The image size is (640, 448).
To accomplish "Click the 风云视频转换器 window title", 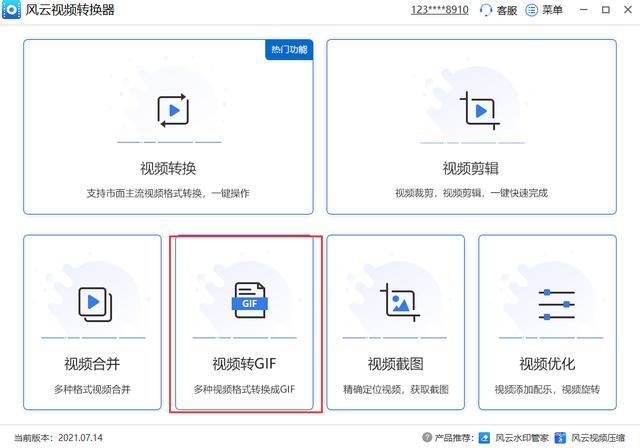I will (70, 10).
